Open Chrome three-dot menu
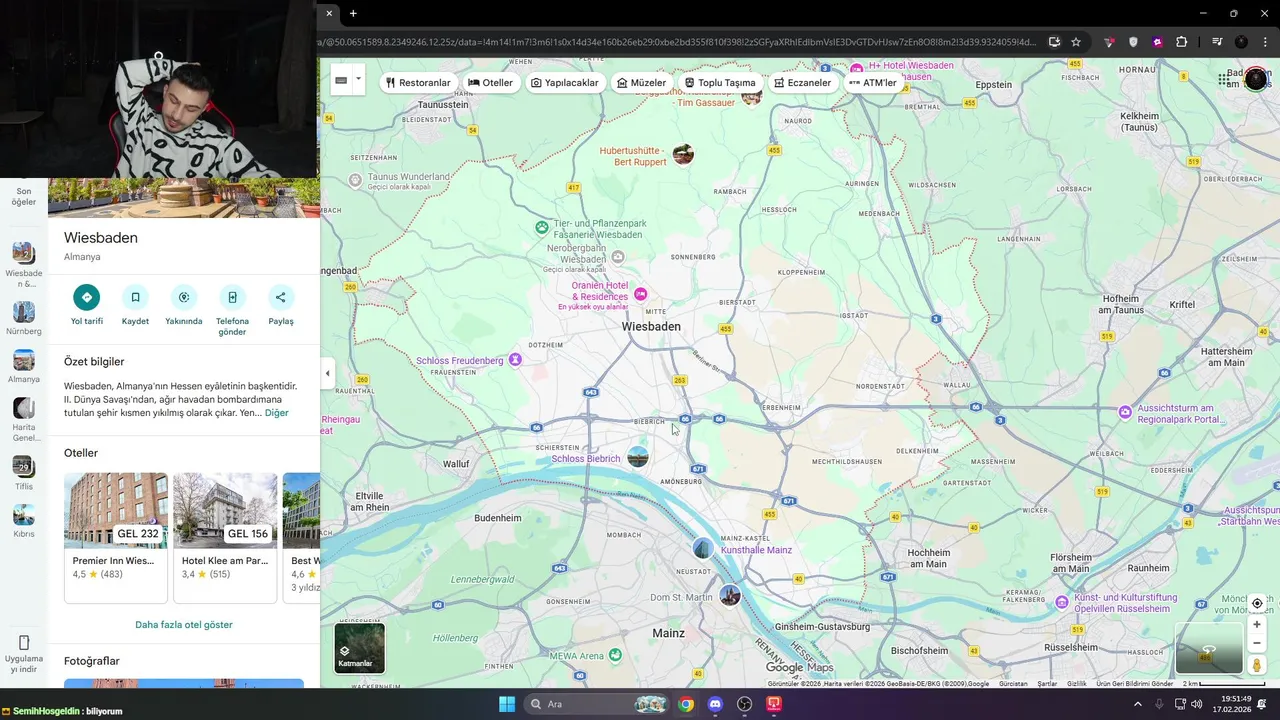Image resolution: width=1280 pixels, height=720 pixels. click(x=1266, y=42)
